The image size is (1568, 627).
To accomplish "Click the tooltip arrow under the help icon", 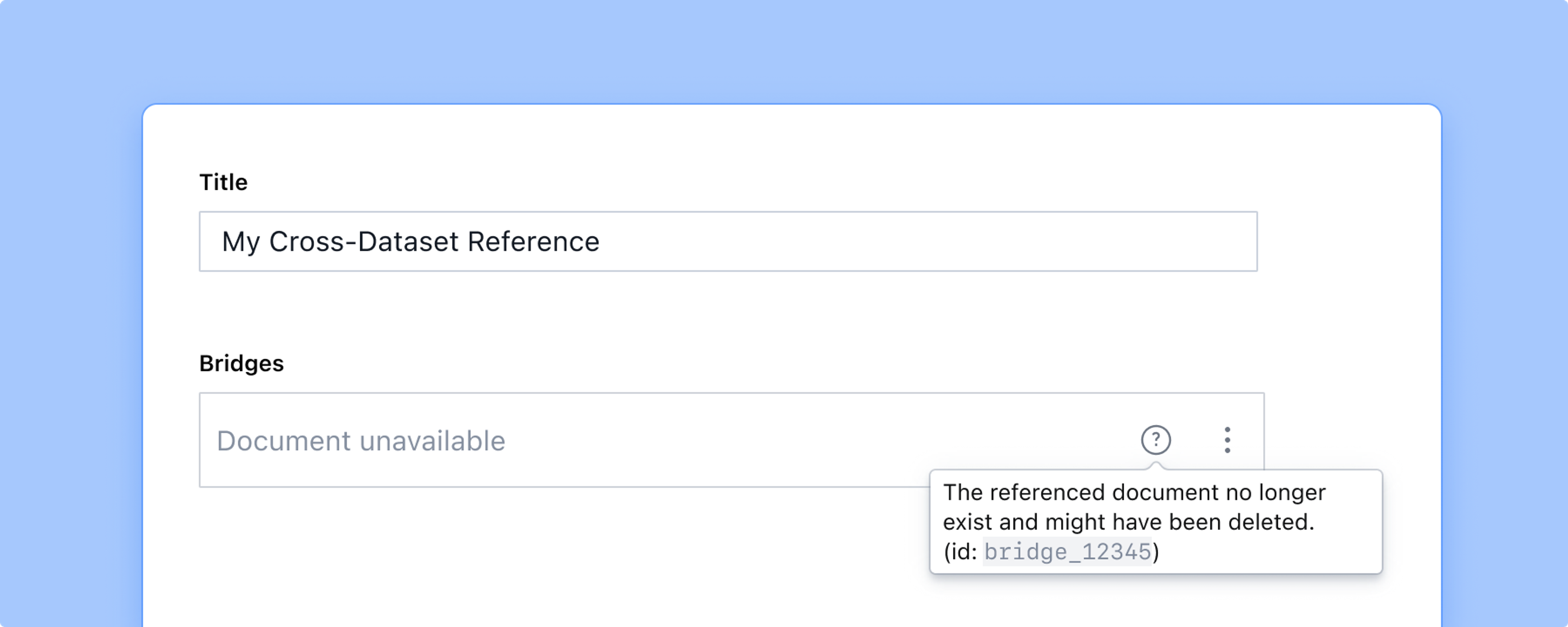I will [x=1155, y=466].
